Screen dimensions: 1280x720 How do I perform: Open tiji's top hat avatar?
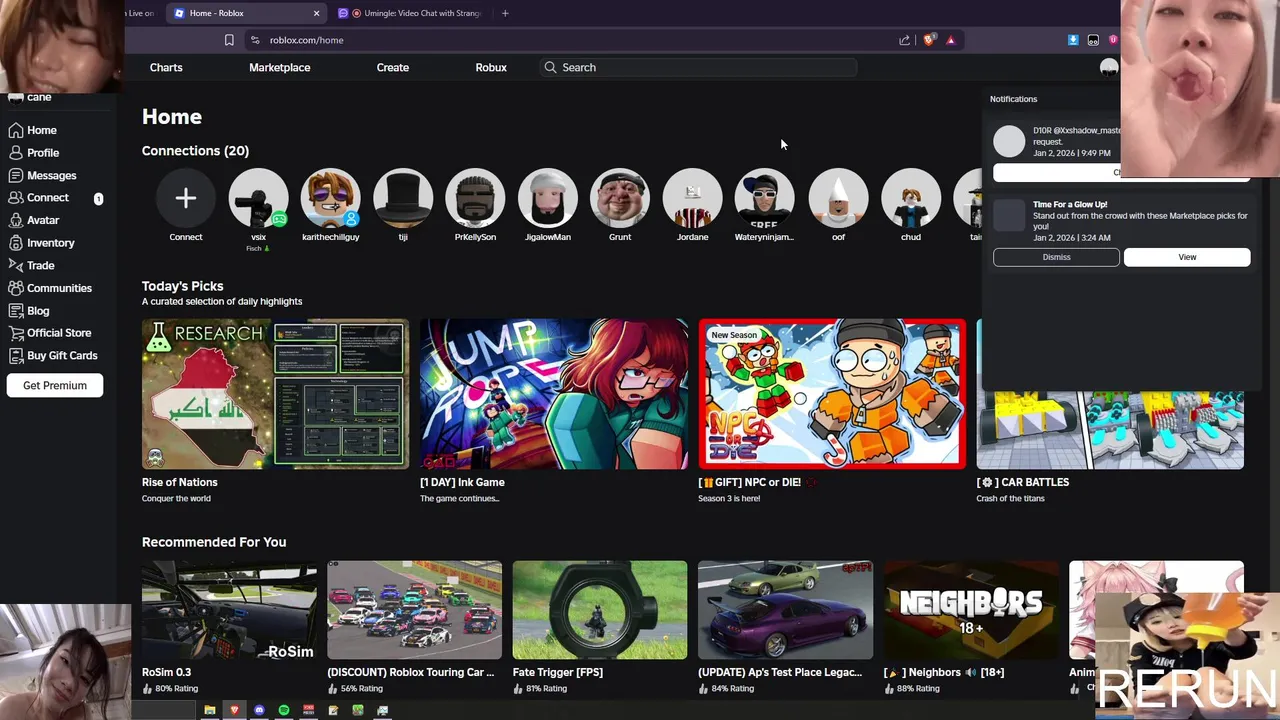click(x=403, y=198)
